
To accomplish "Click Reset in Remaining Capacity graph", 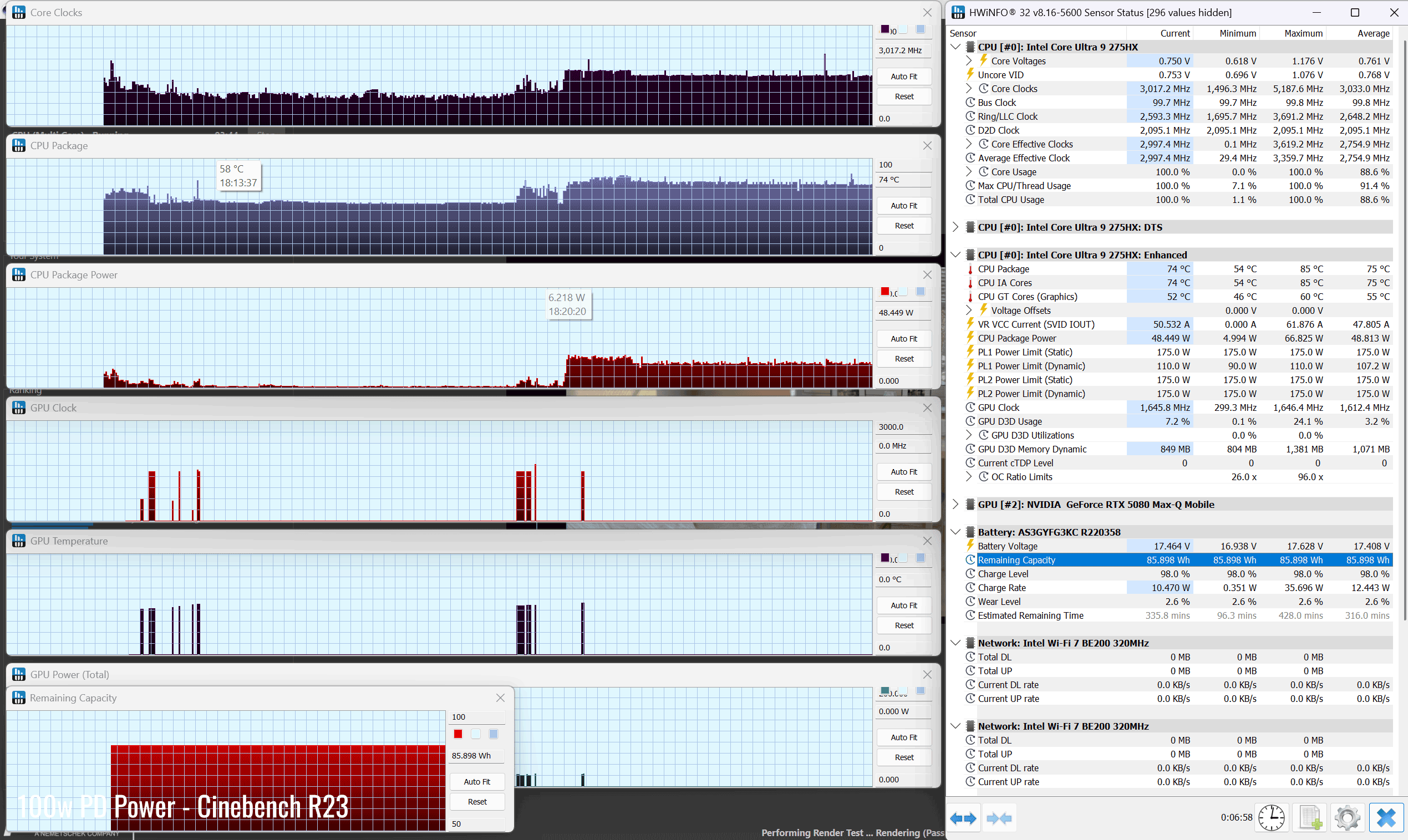I will coord(477,802).
